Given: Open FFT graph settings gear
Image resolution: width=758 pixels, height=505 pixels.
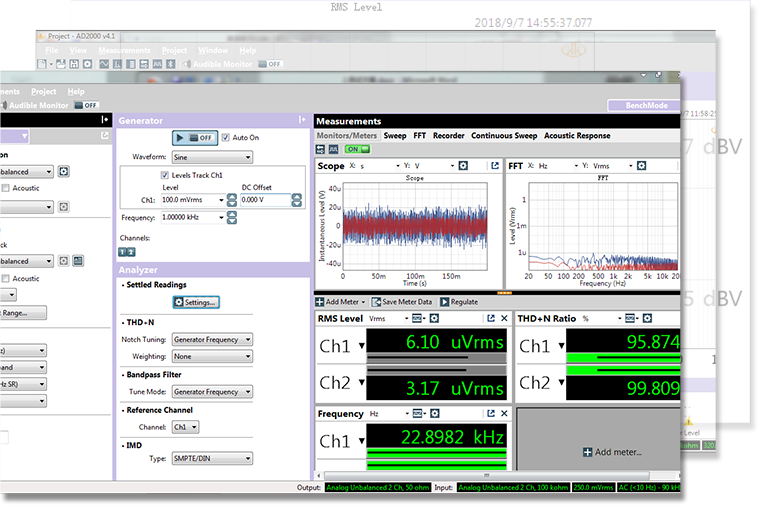Looking at the screenshot, I should pos(641,166).
